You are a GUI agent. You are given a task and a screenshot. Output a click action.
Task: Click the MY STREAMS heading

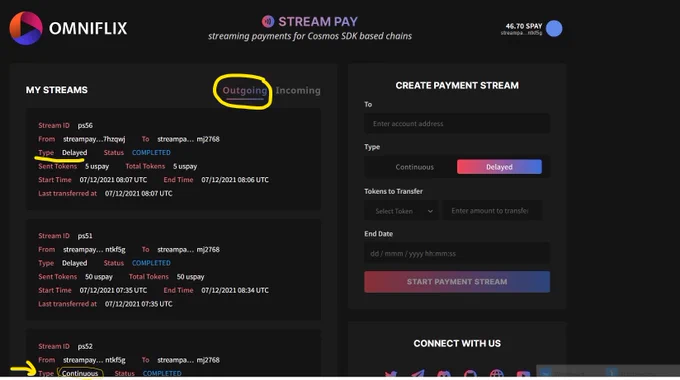56,90
